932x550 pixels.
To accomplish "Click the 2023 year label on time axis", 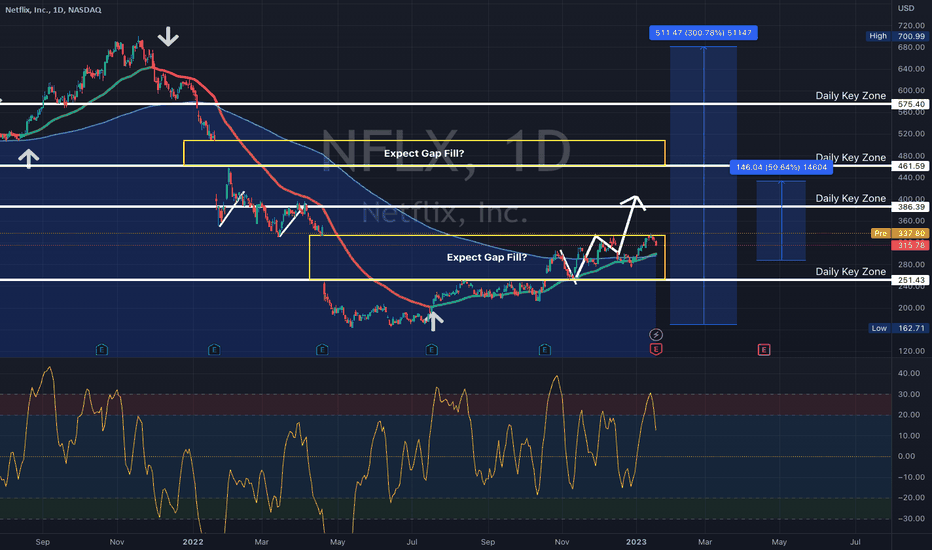I will click(637, 542).
